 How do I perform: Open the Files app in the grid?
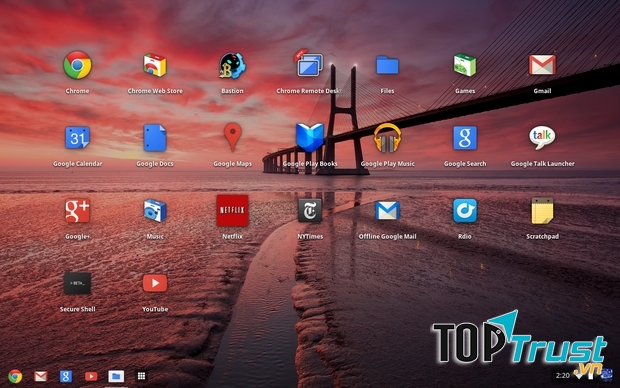[387, 65]
